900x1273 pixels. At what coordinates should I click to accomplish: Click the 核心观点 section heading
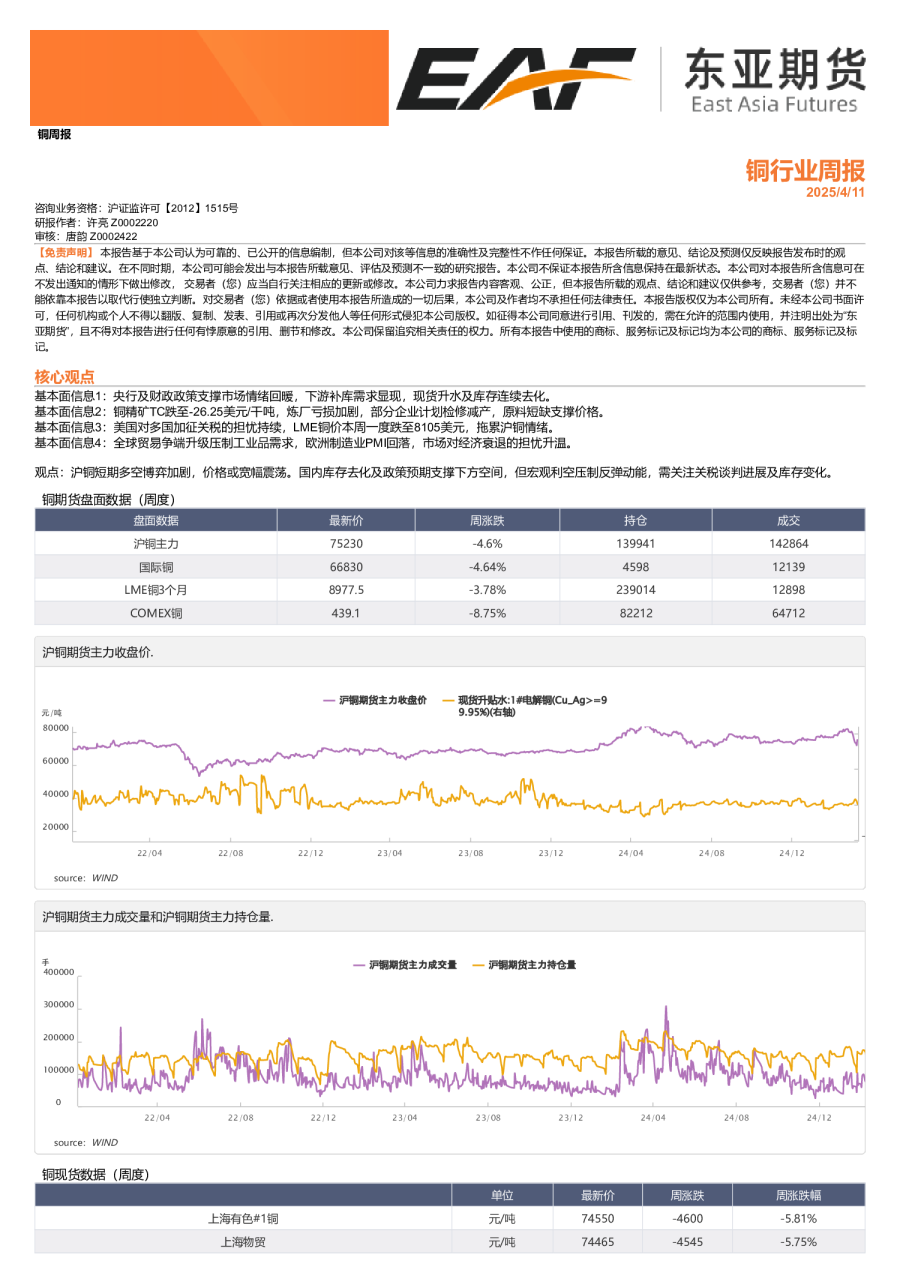tap(64, 377)
